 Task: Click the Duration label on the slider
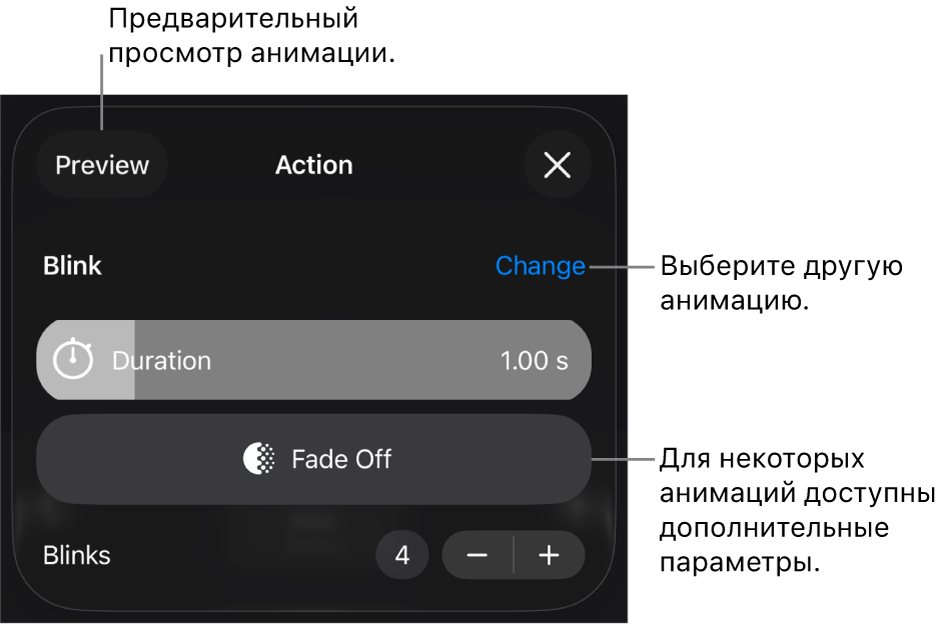[x=161, y=361]
